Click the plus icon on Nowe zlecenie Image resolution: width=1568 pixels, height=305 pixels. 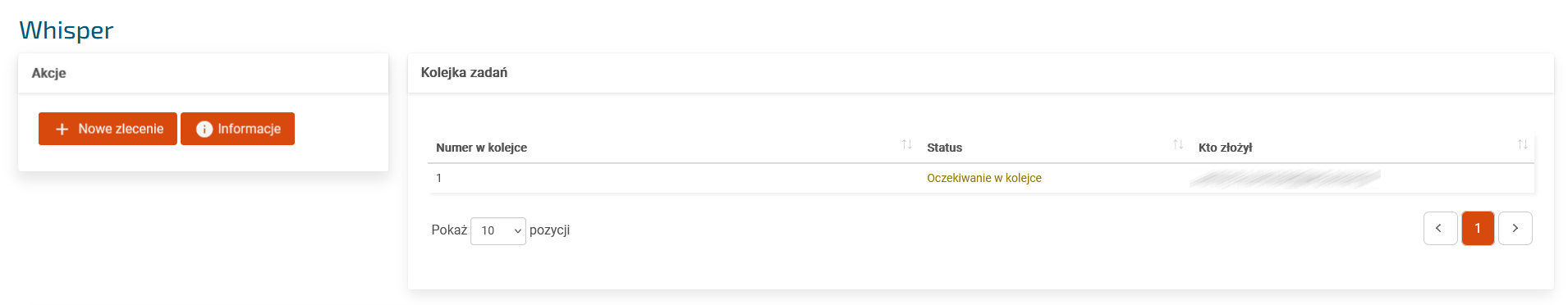click(62, 130)
